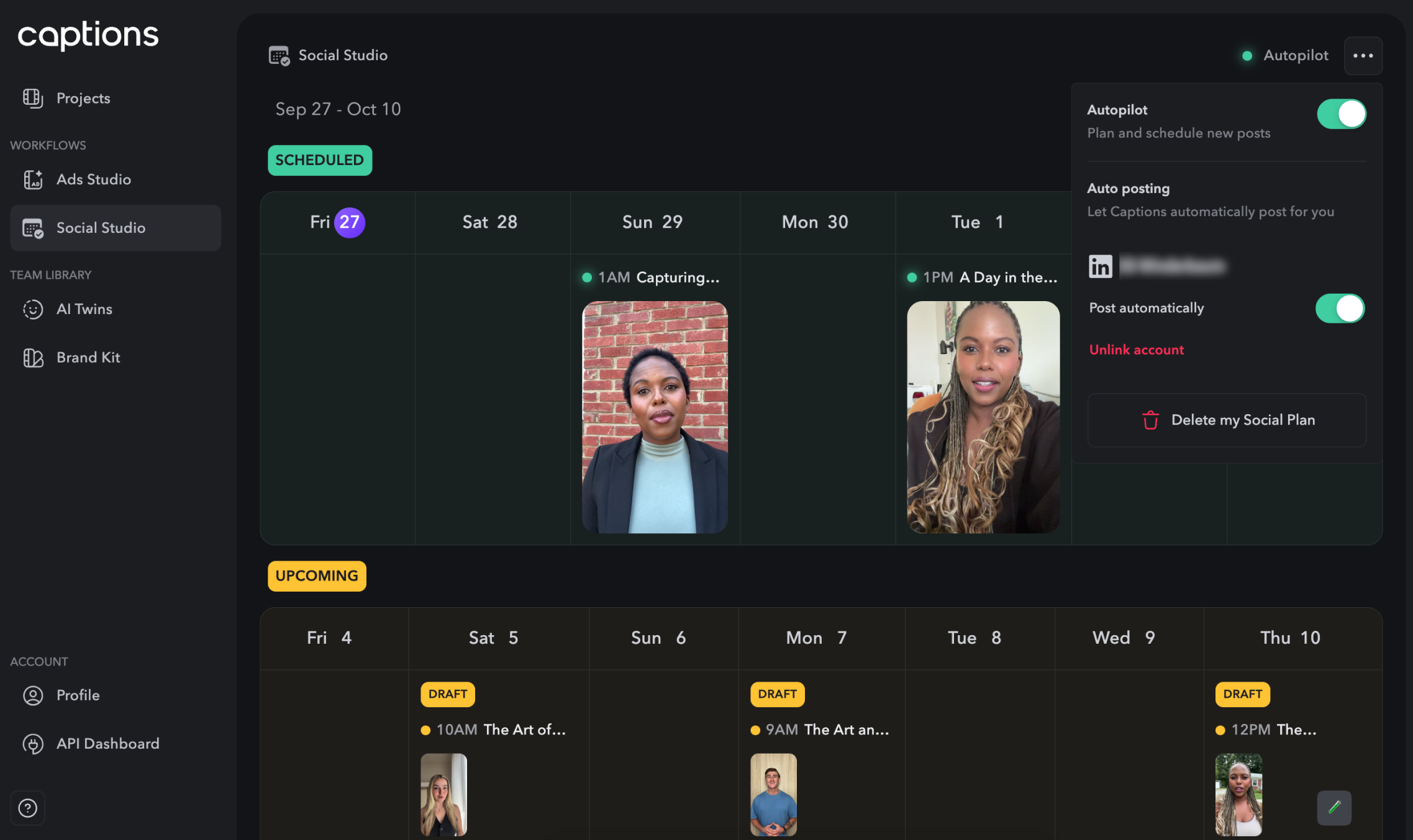Turn off Post automatically switch
The image size is (1413, 840).
(1340, 309)
